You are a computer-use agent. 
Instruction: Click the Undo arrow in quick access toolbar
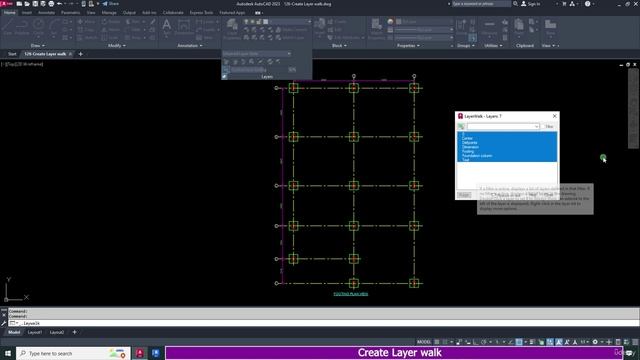pos(60,4)
